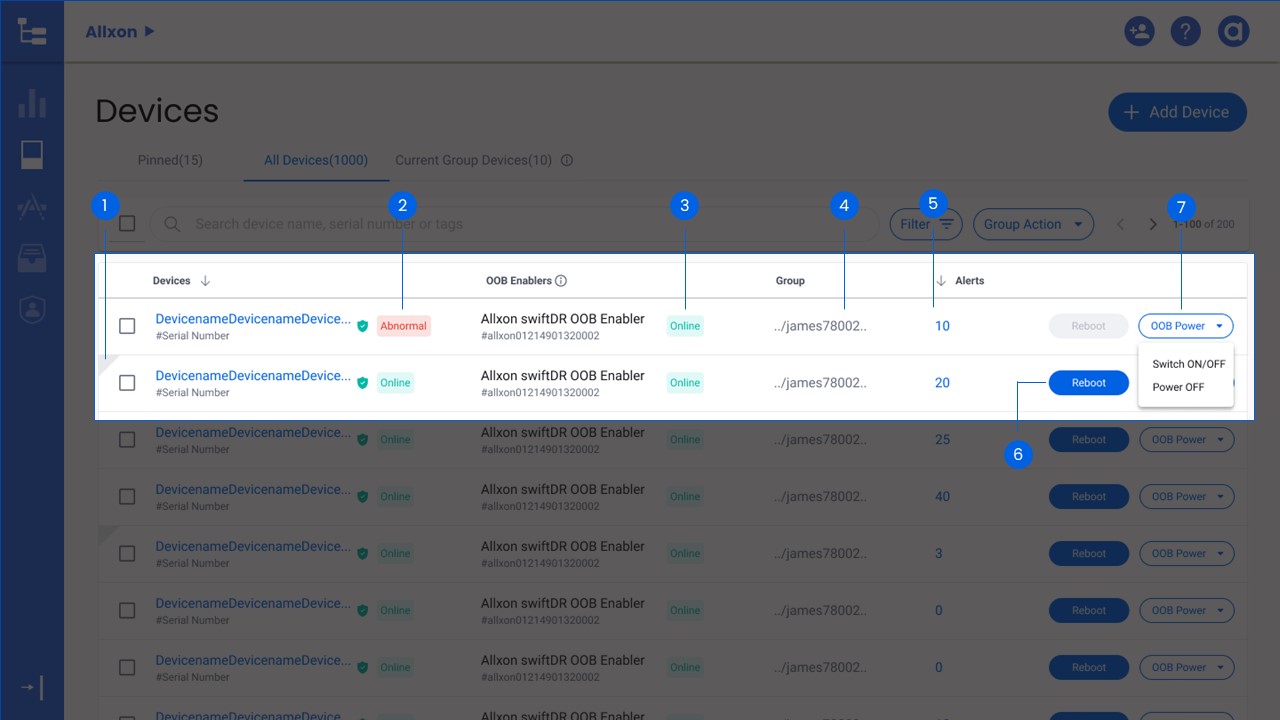This screenshot has width=1280, height=720.
Task: Open the help question mark icon
Action: tap(1185, 31)
